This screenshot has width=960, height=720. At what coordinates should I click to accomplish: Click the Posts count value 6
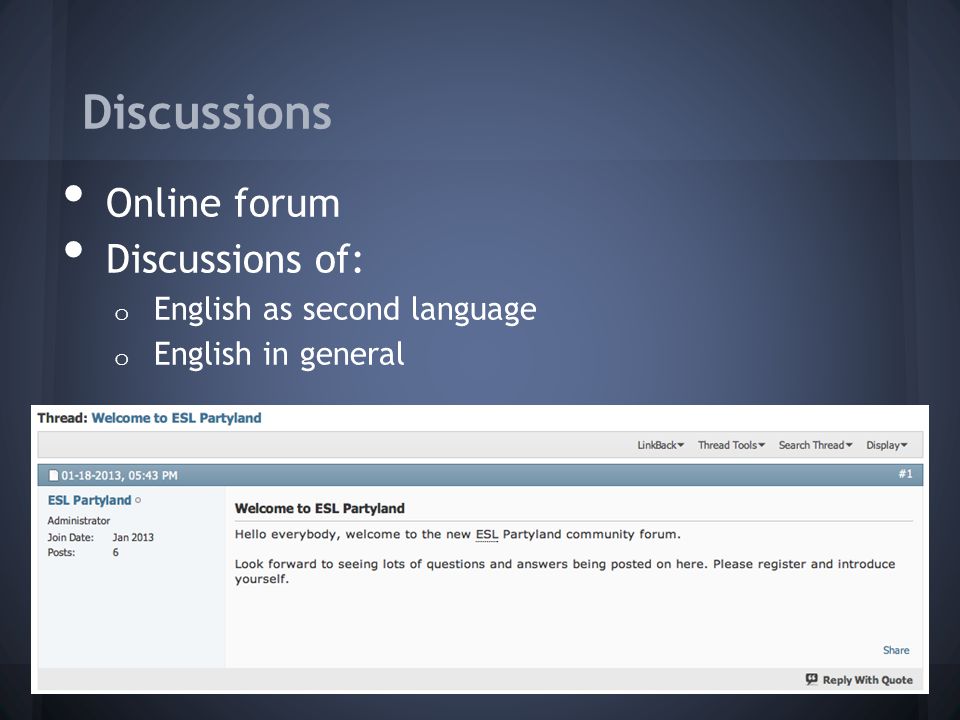[116, 552]
